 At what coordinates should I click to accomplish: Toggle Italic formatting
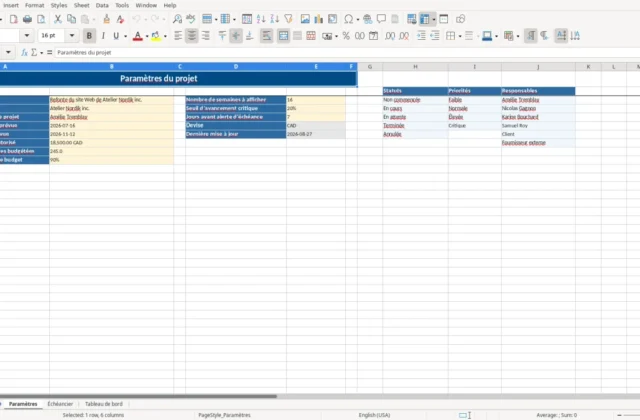coord(103,36)
